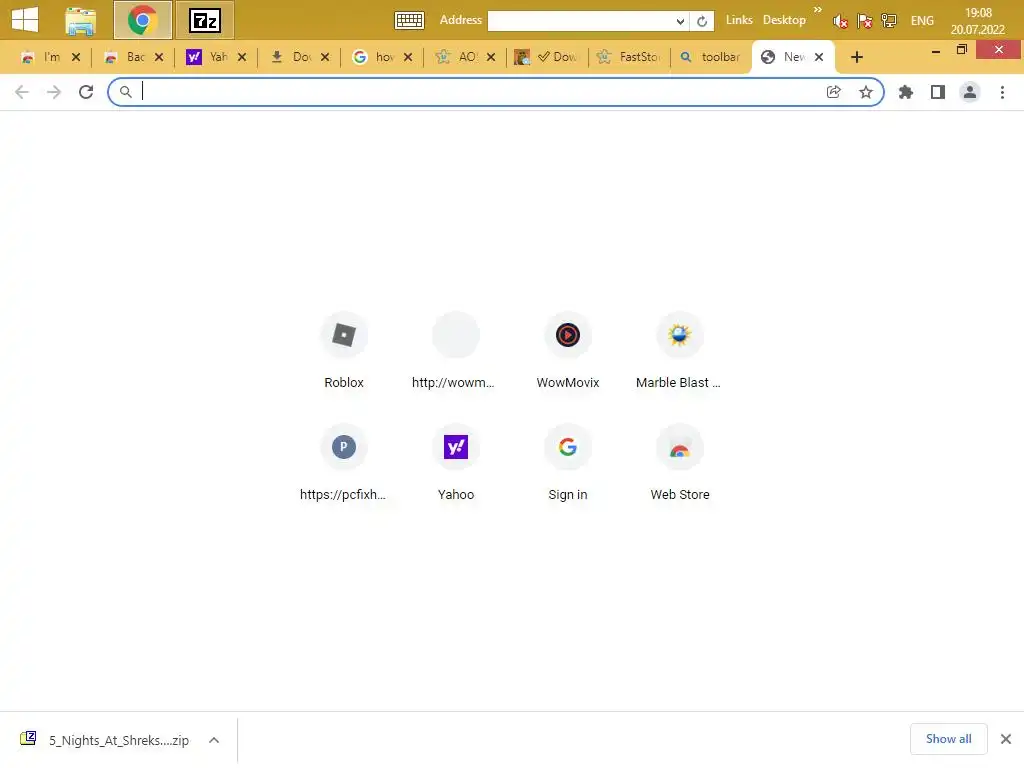Image resolution: width=1024 pixels, height=768 pixels.
Task: Open a new tab with plus button
Action: click(x=856, y=57)
